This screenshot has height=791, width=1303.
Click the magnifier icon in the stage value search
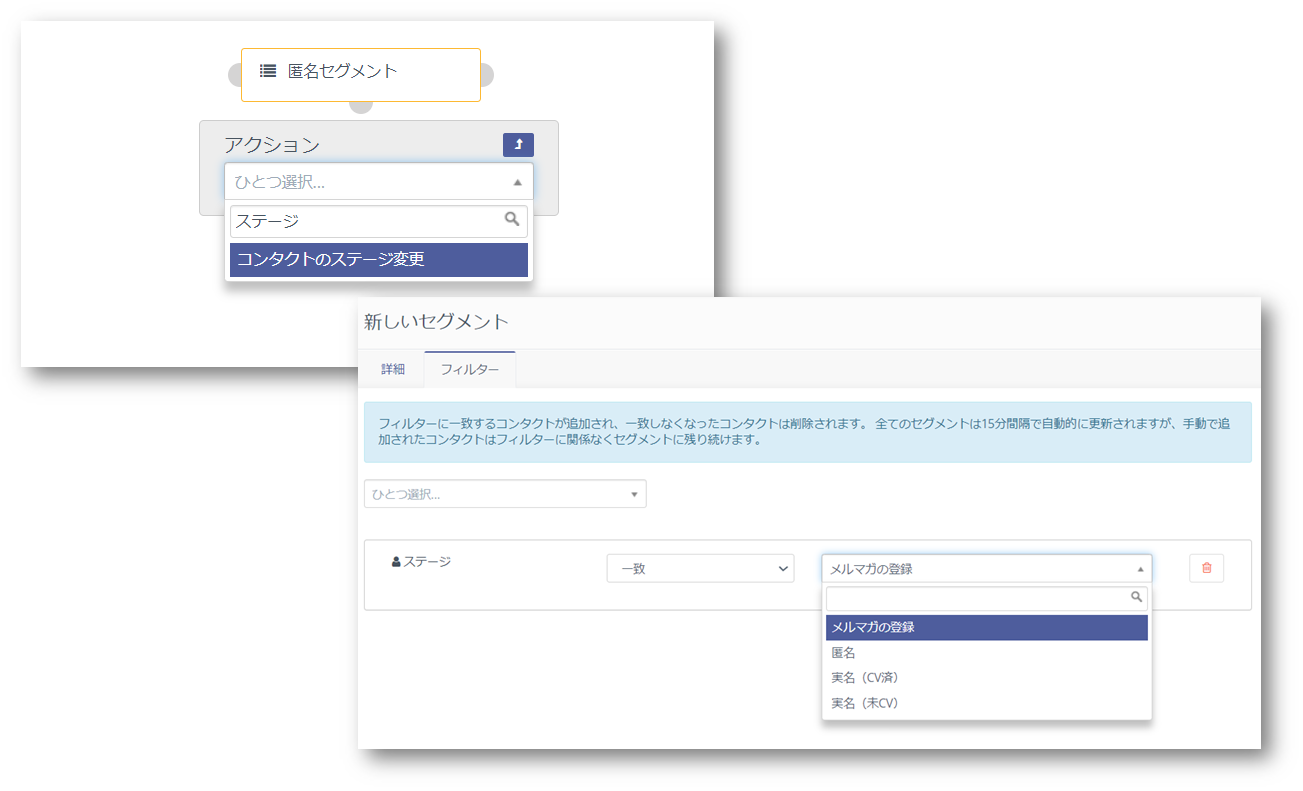click(x=1136, y=597)
